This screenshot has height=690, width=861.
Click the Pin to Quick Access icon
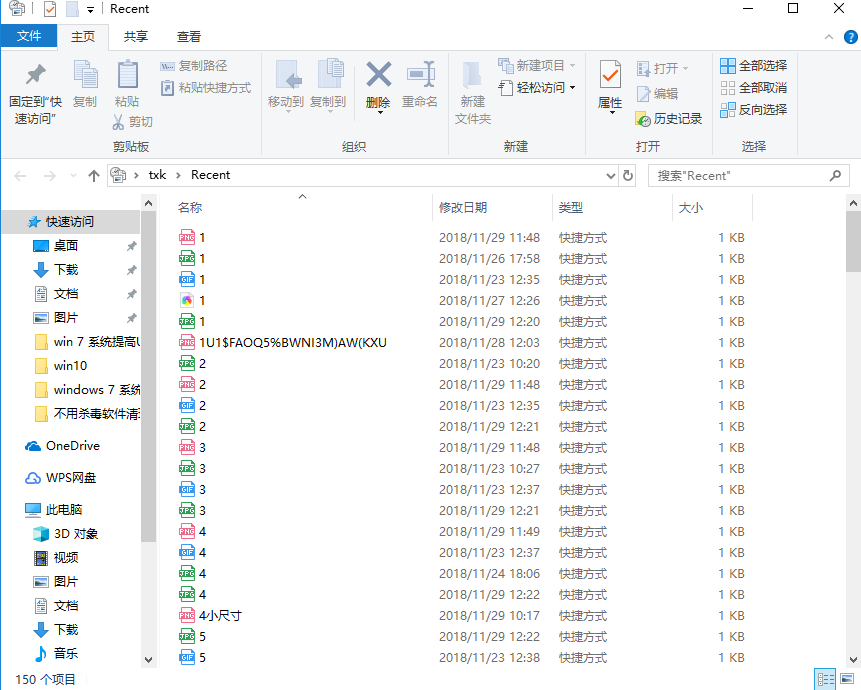tap(35, 77)
